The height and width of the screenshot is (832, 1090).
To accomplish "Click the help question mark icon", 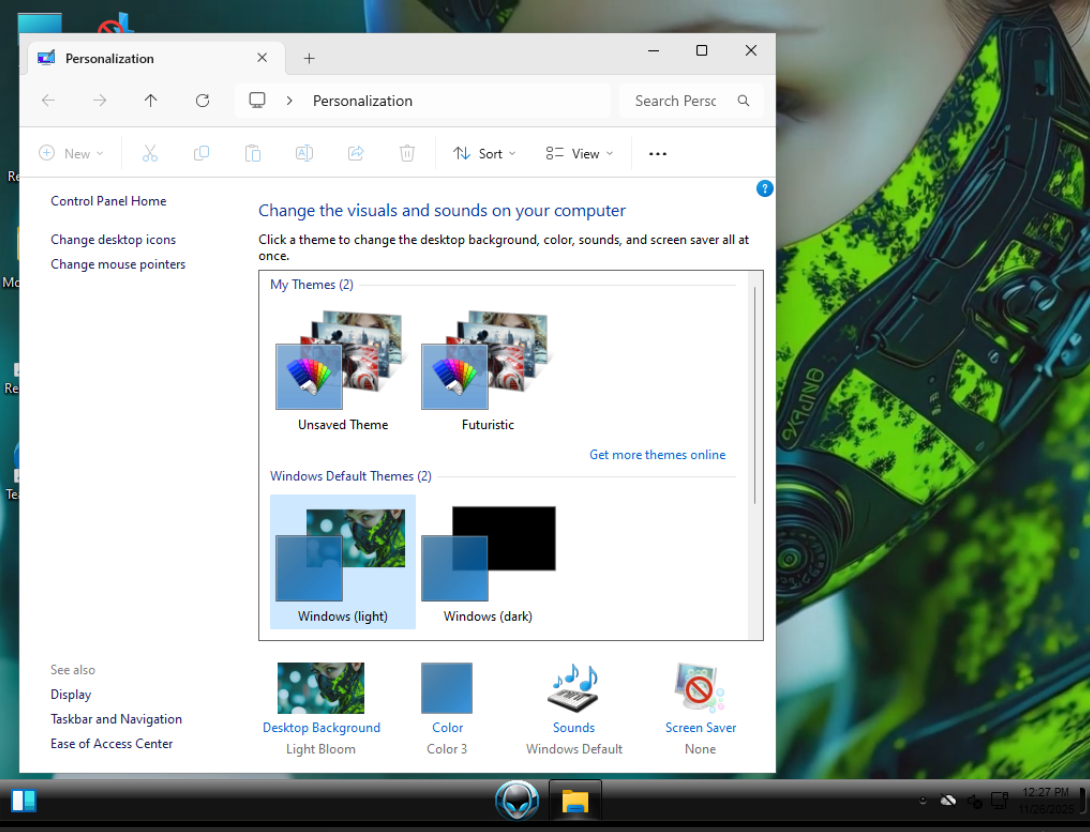I will (765, 188).
